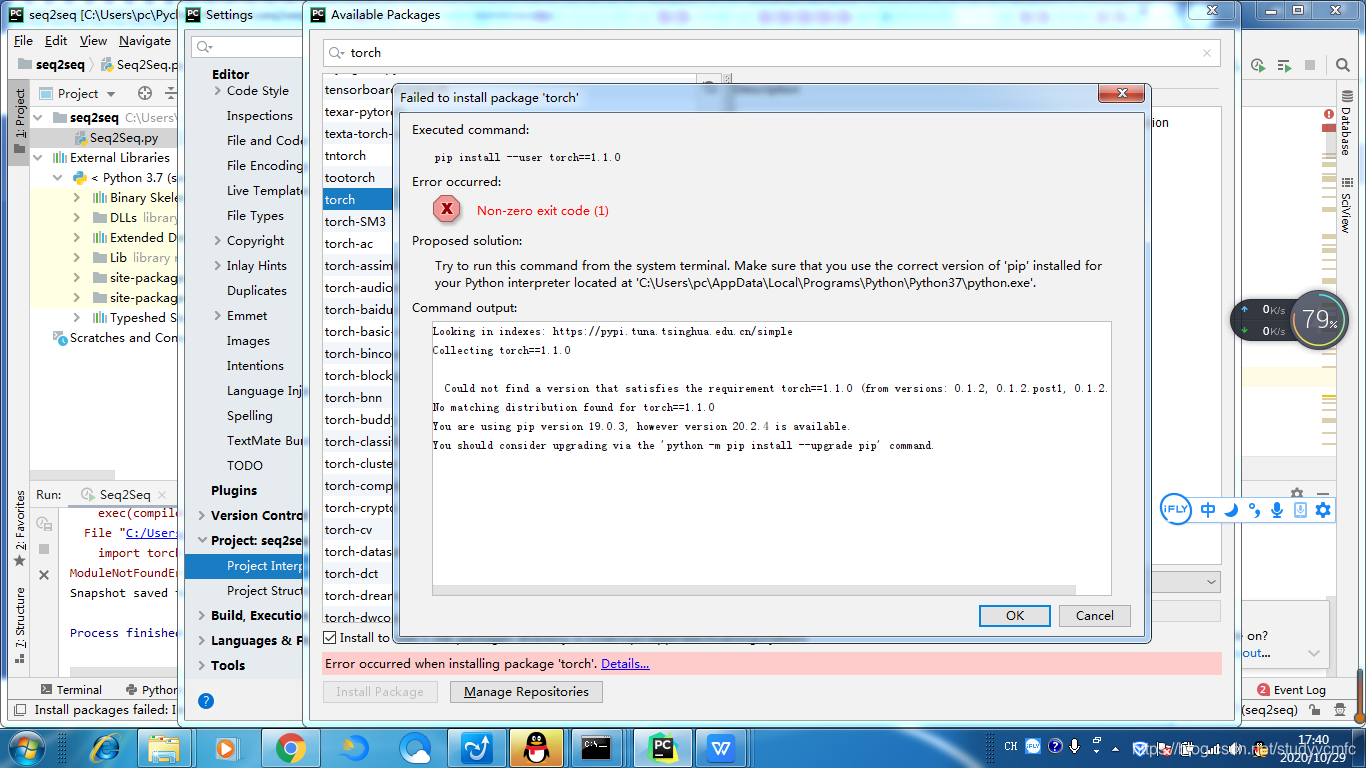Expand the Code Style settings node

tap(218, 90)
